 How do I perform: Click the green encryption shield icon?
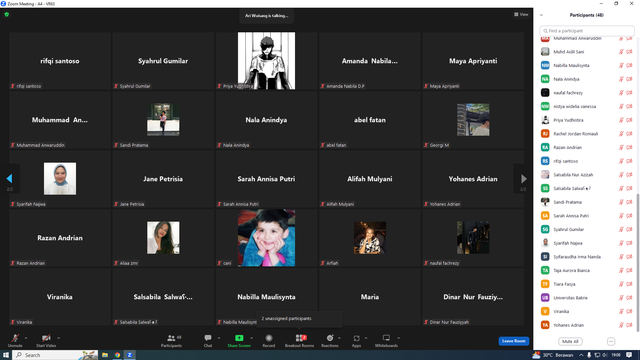pos(7,15)
